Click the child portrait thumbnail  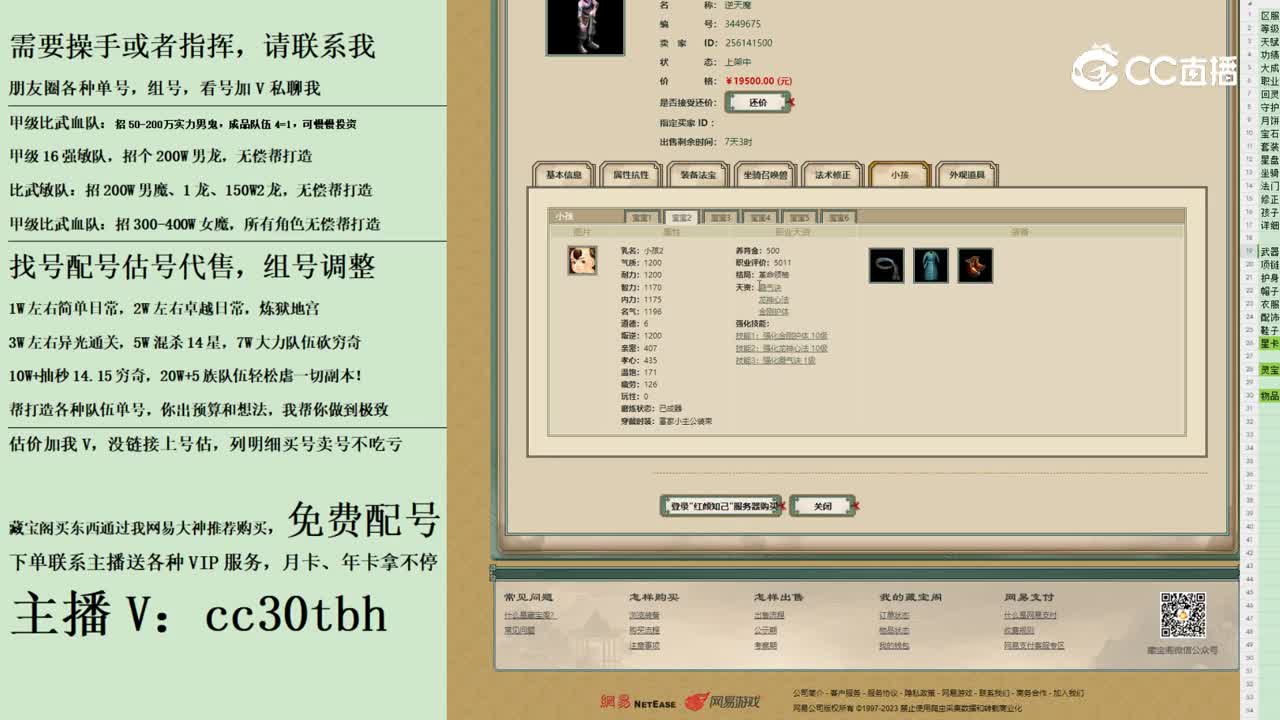[582, 261]
